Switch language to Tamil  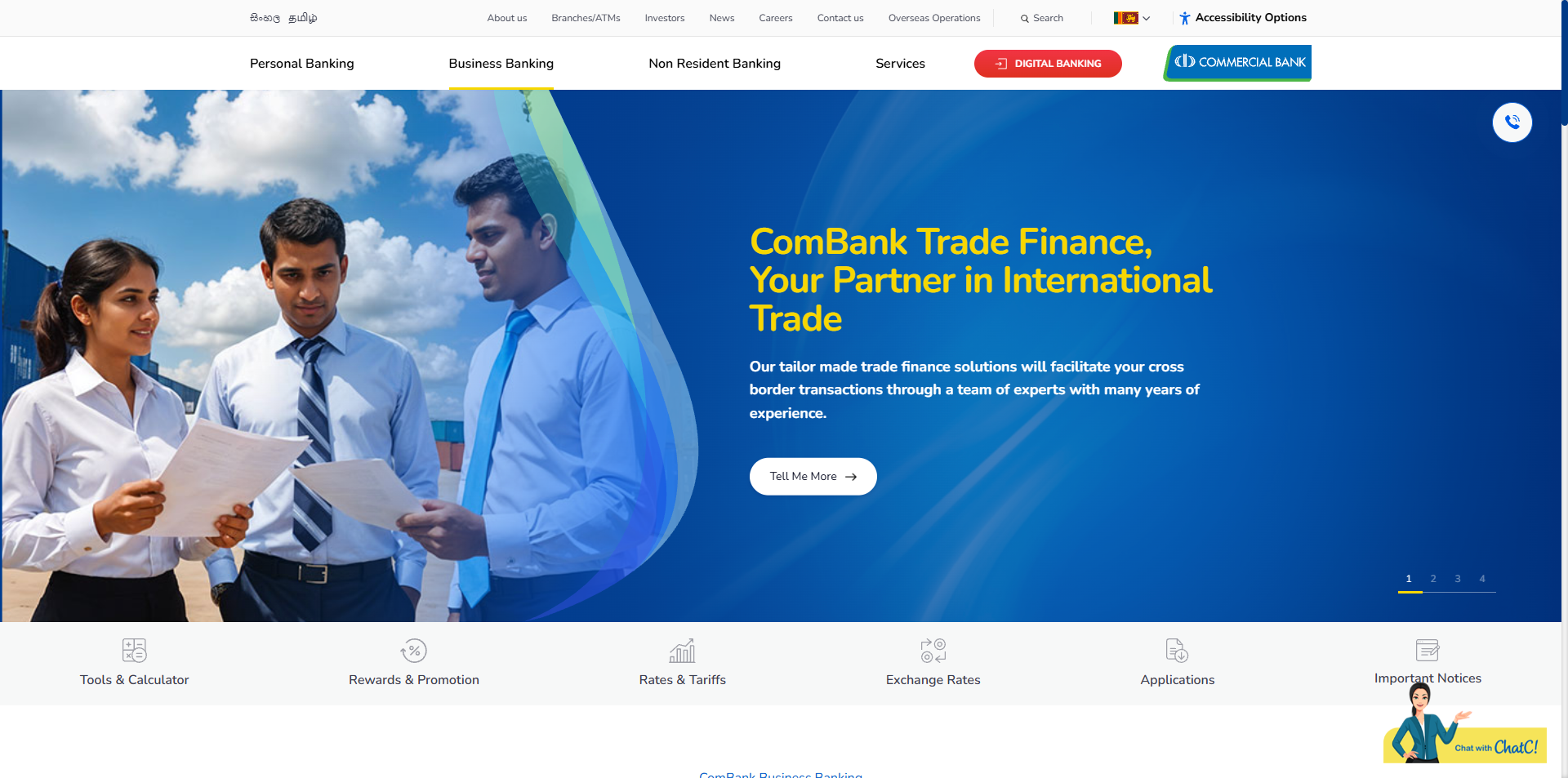303,18
